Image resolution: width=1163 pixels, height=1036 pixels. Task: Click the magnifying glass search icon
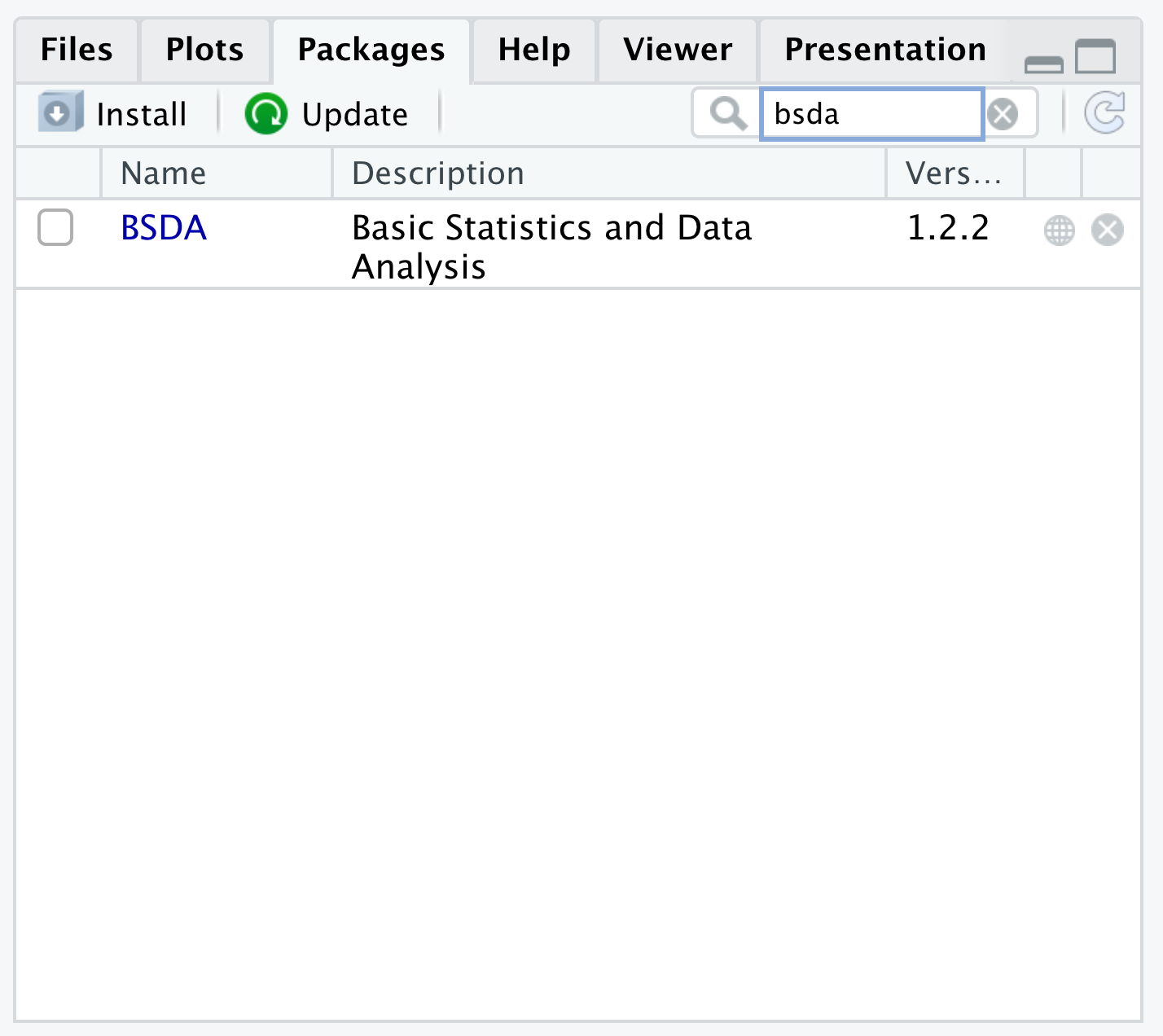pyautogui.click(x=727, y=113)
